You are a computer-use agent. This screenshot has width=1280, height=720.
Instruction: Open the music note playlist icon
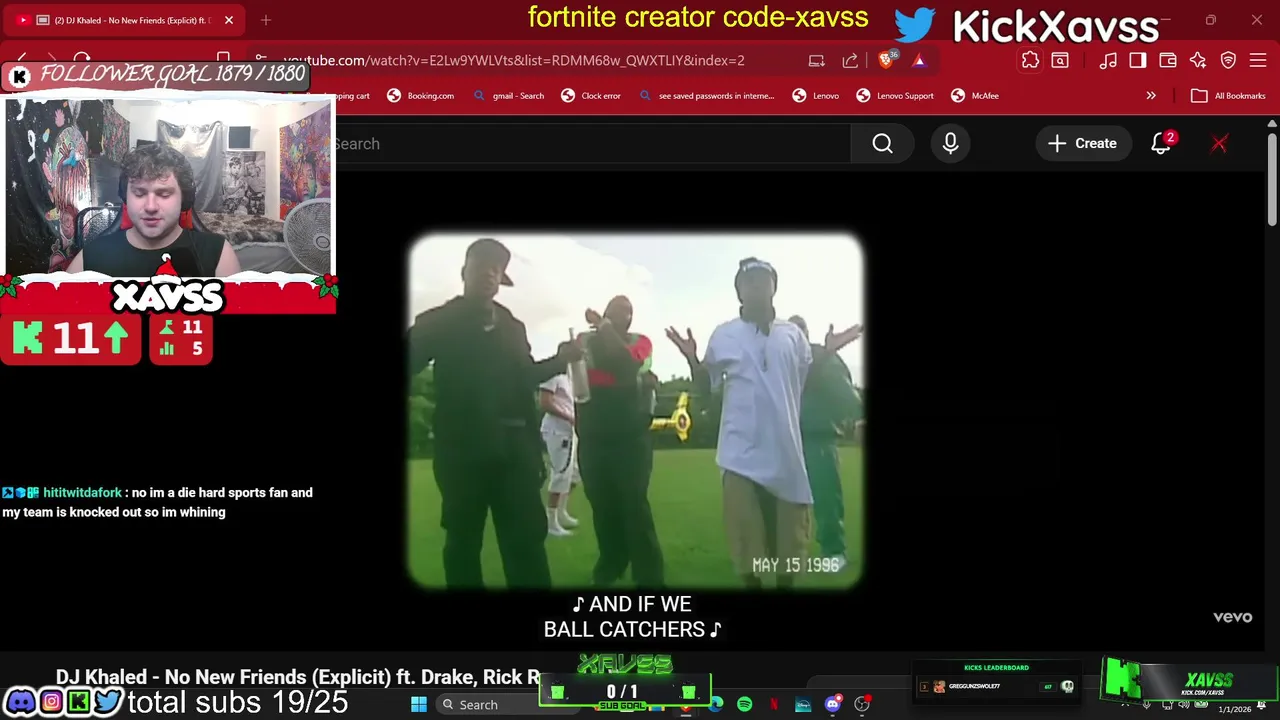1108,60
